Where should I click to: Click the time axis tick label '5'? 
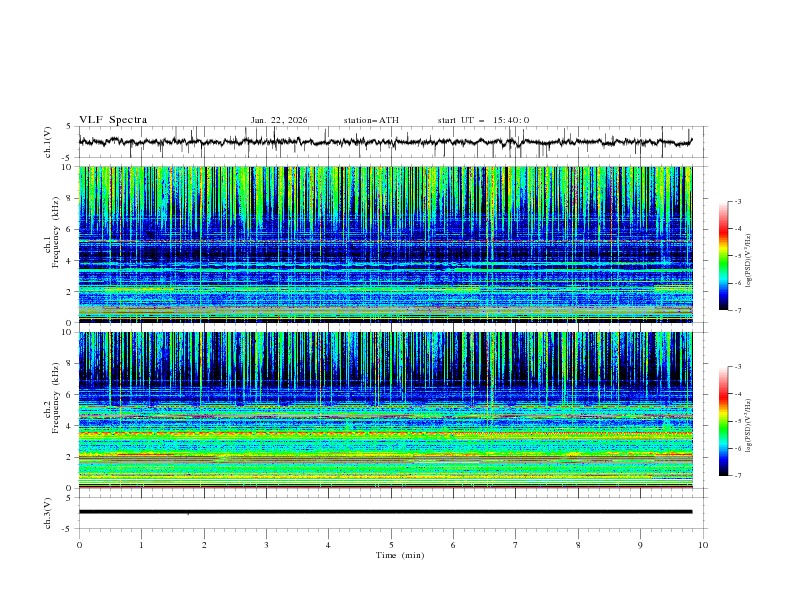[391, 545]
